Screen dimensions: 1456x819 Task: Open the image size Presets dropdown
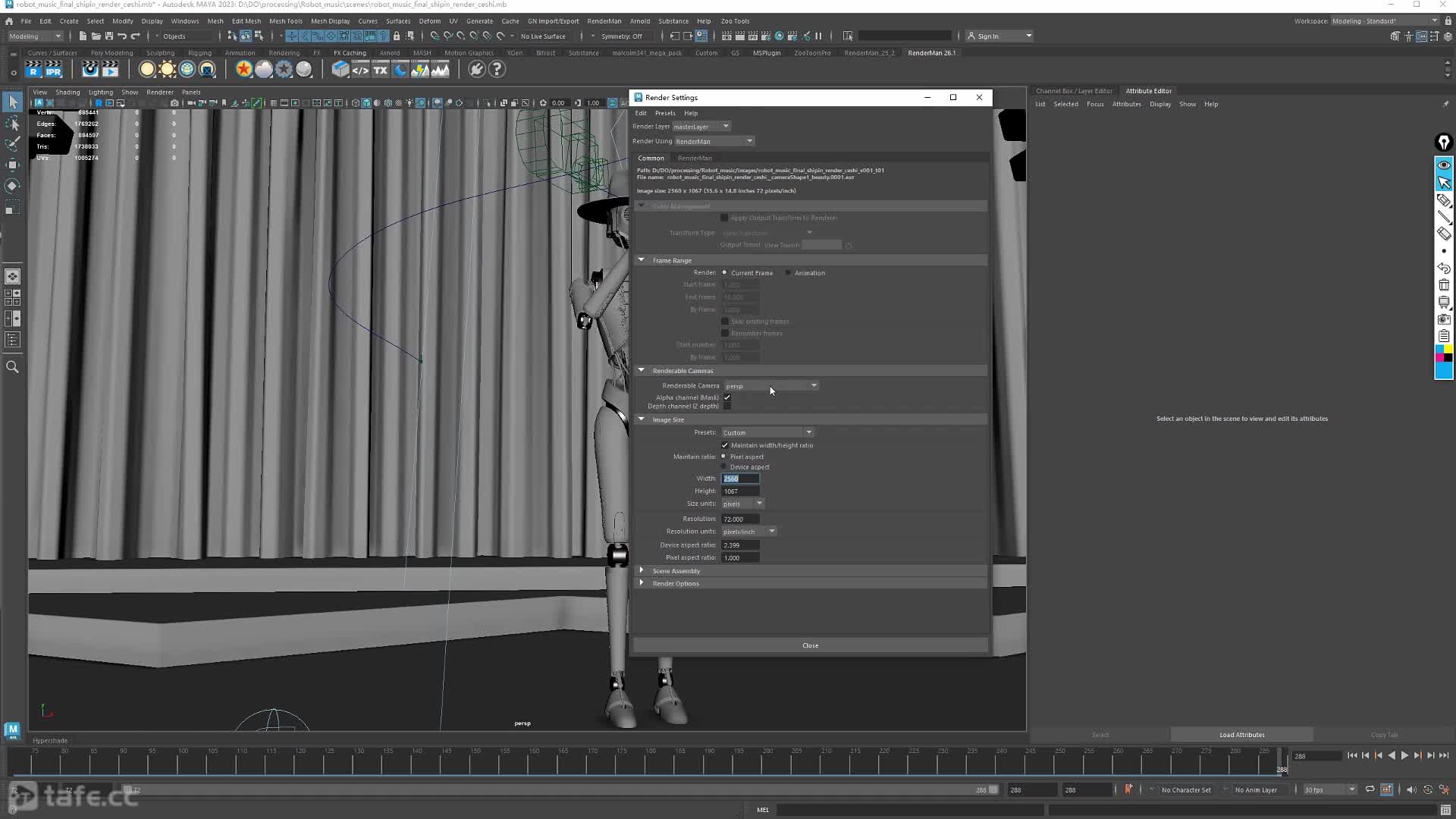767,433
